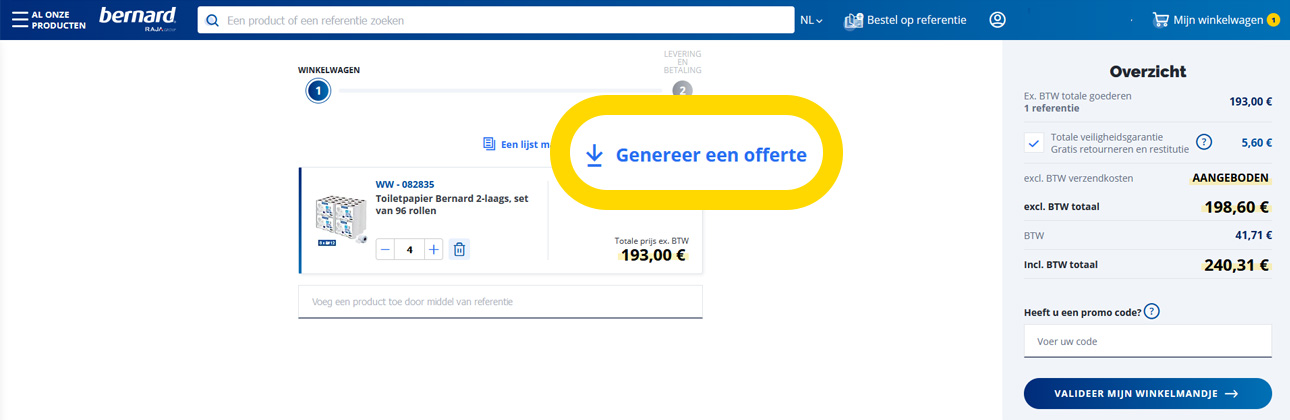Click the promo code help icon

(x=1151, y=312)
